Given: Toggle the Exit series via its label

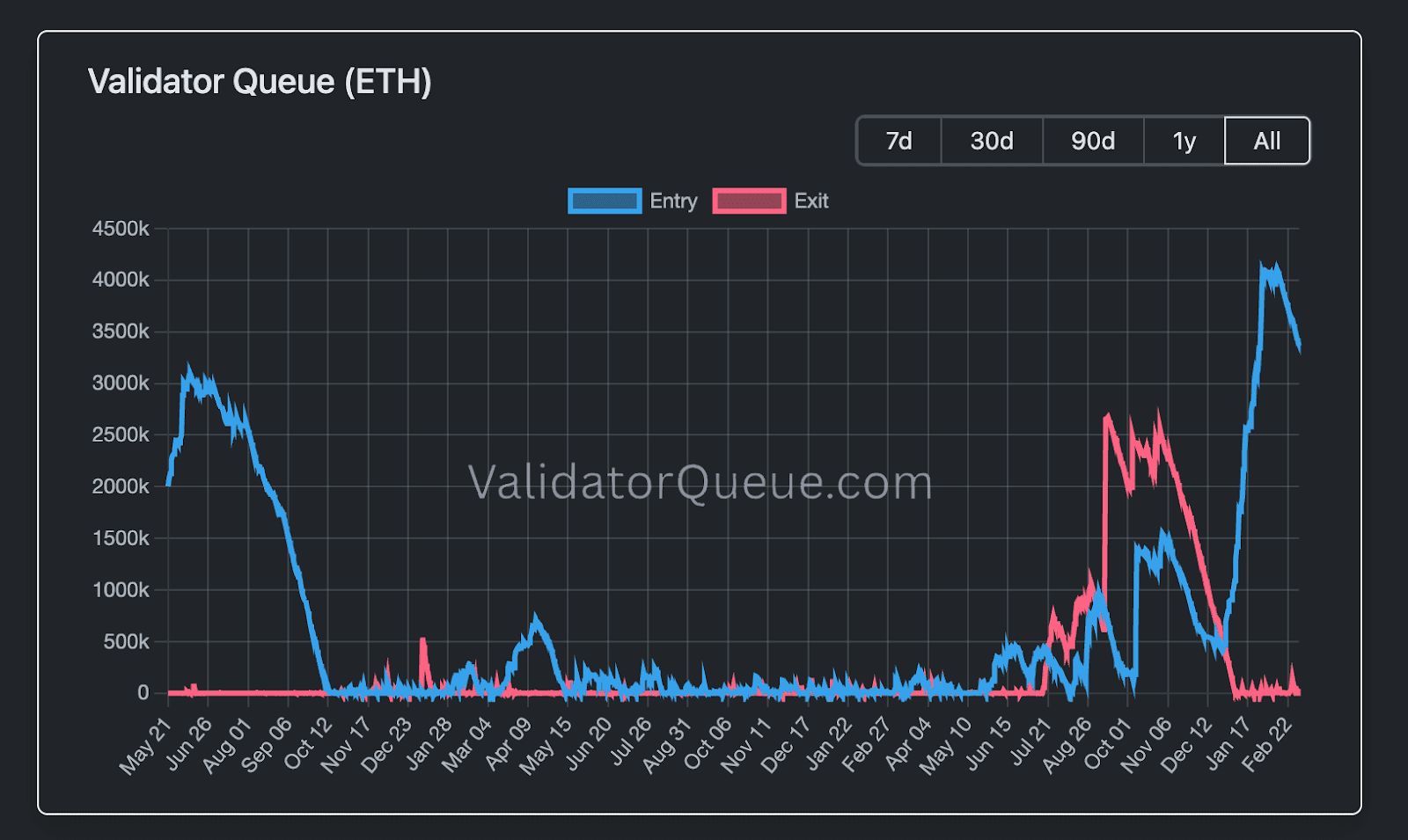Looking at the screenshot, I should (x=811, y=201).
